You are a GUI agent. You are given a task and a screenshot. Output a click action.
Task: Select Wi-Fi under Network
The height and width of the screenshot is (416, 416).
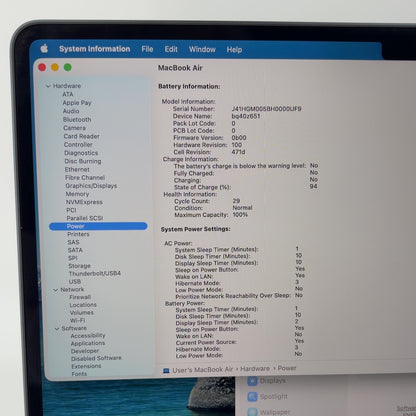(x=78, y=320)
